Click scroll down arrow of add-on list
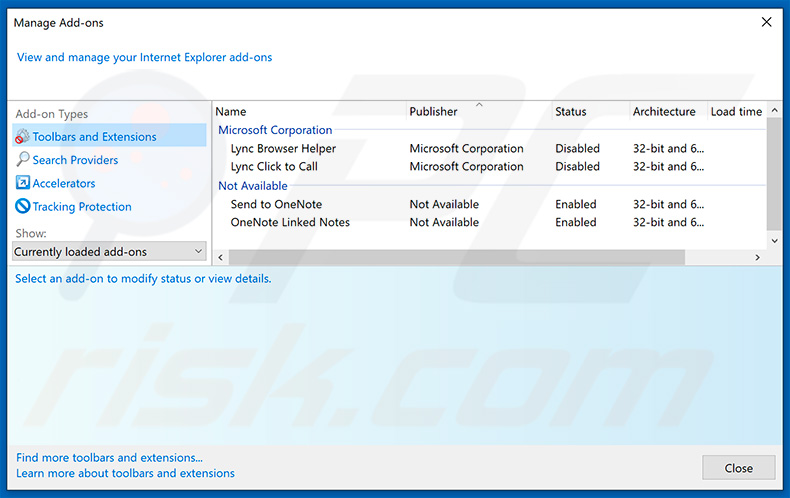 (775, 241)
